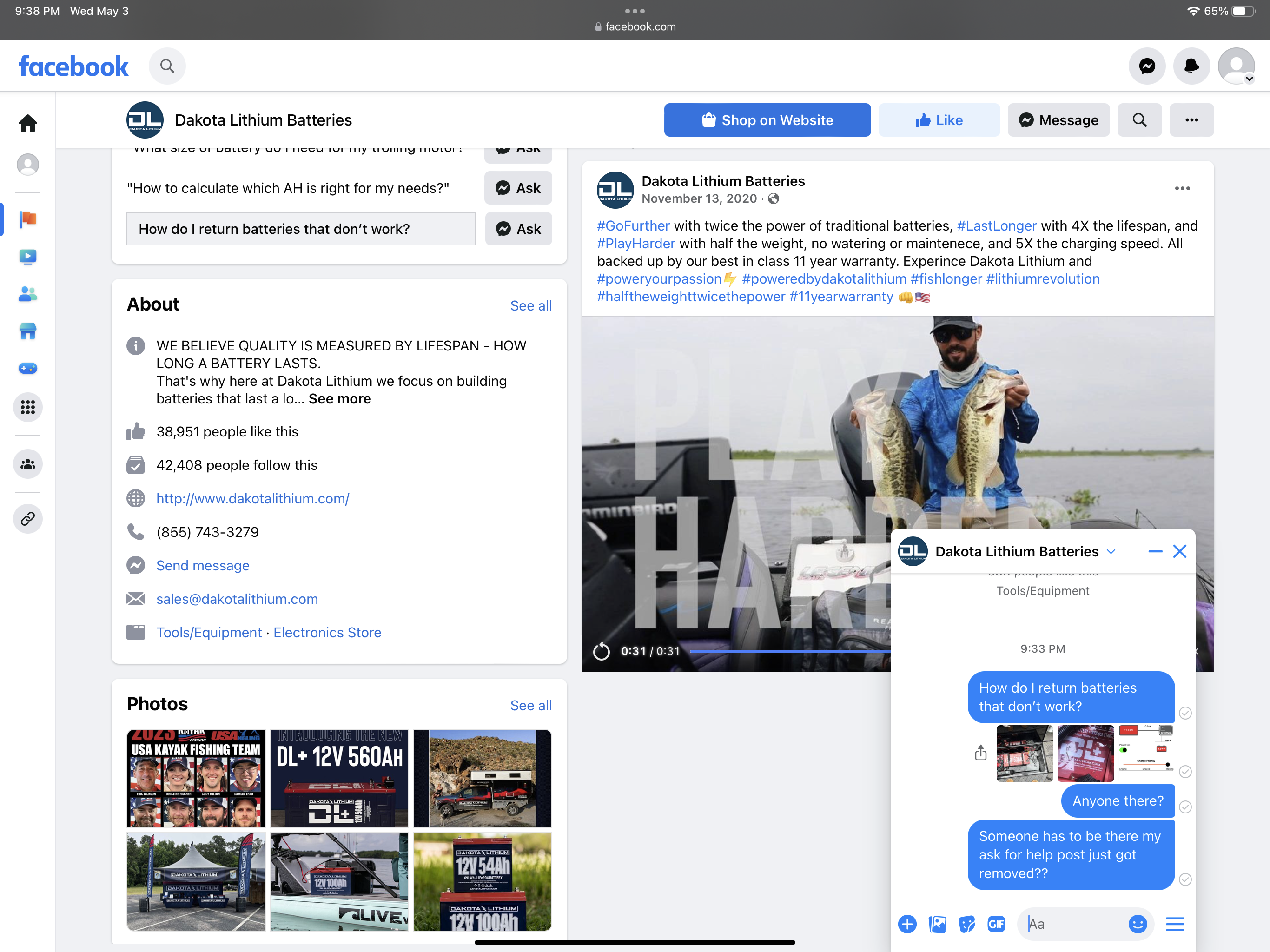The image size is (1270, 952).
Task: Attach a photo in chat
Action: point(937,924)
